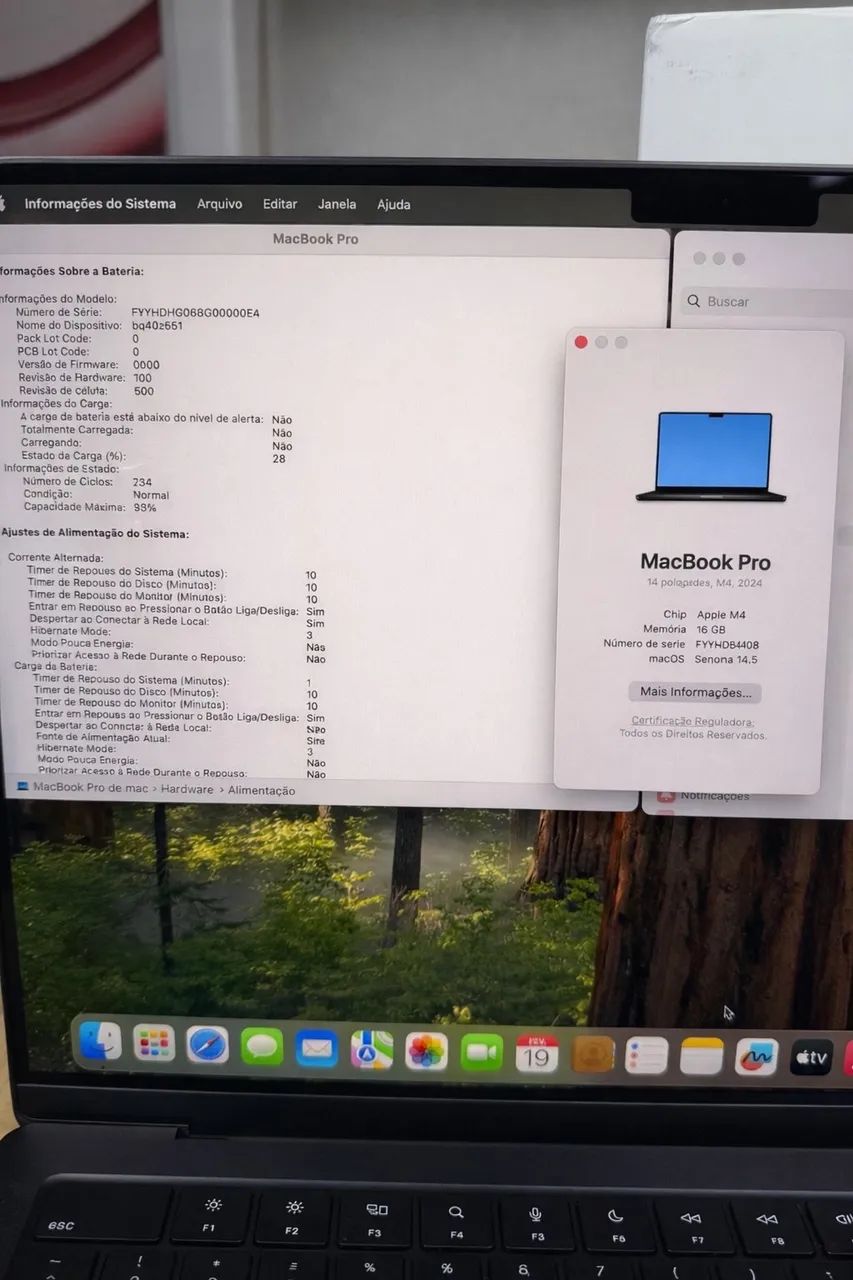The width and height of the screenshot is (853, 1280).
Task: Open Messages from the Dock
Action: point(262,1055)
